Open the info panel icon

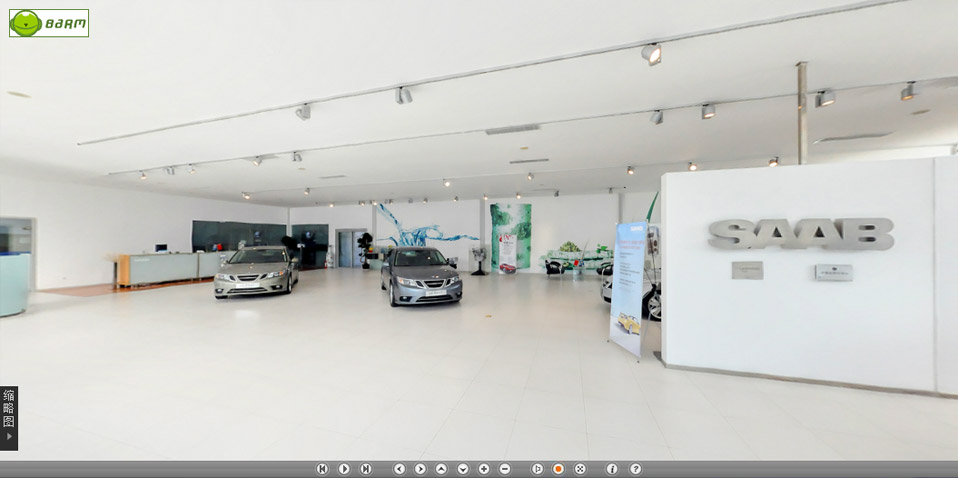pyautogui.click(x=612, y=469)
